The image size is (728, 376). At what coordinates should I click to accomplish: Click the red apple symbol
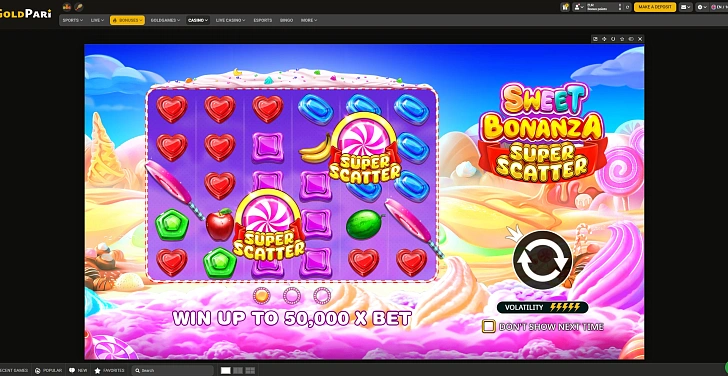pos(220,225)
